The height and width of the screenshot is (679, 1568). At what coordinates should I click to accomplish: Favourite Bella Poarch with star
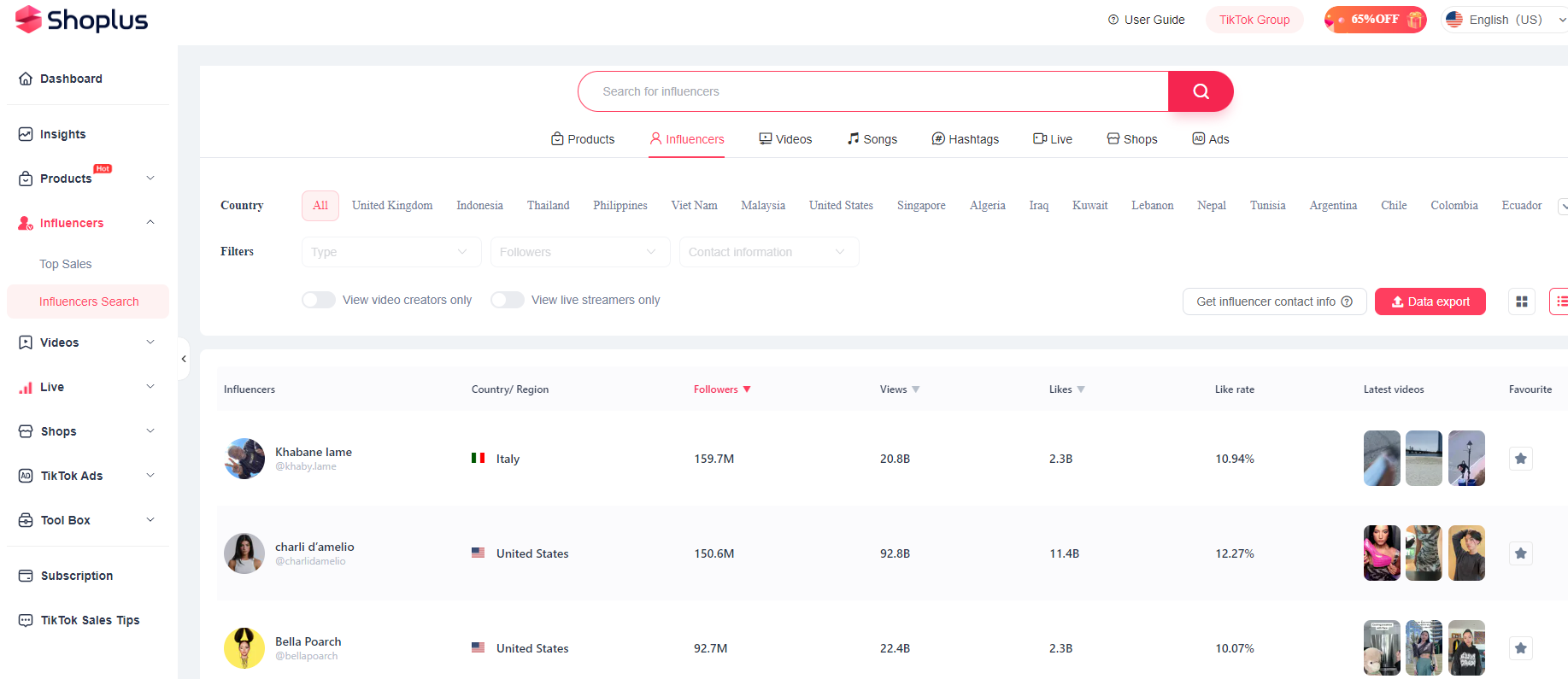[x=1521, y=648]
